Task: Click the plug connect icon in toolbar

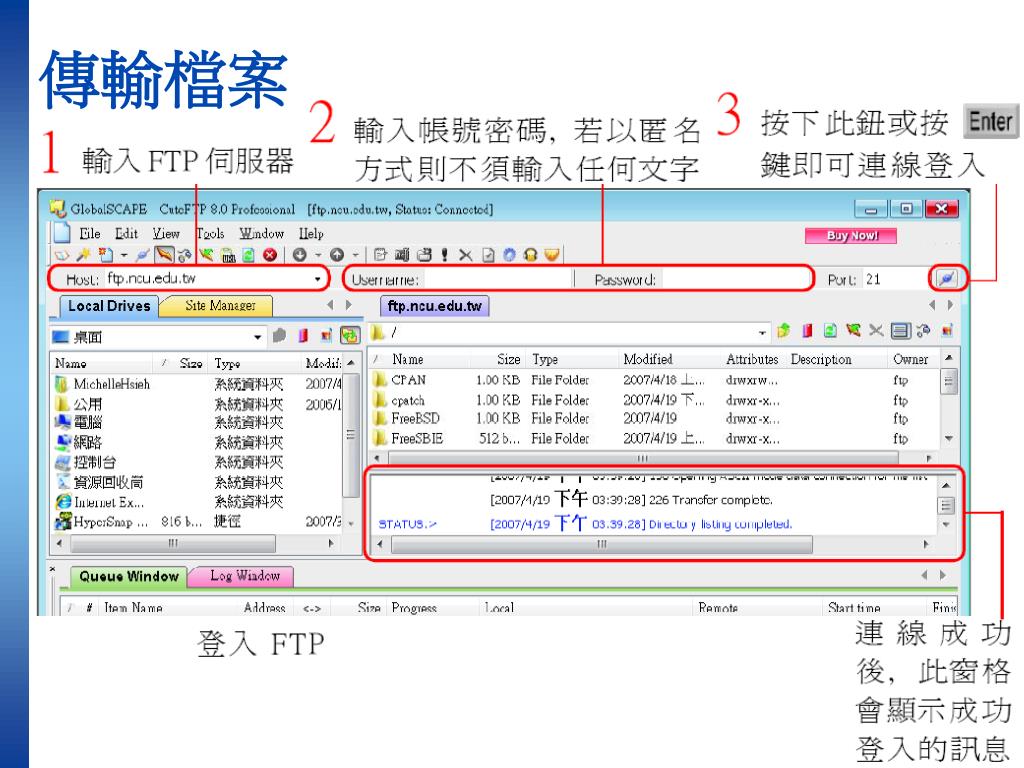Action: (142, 255)
